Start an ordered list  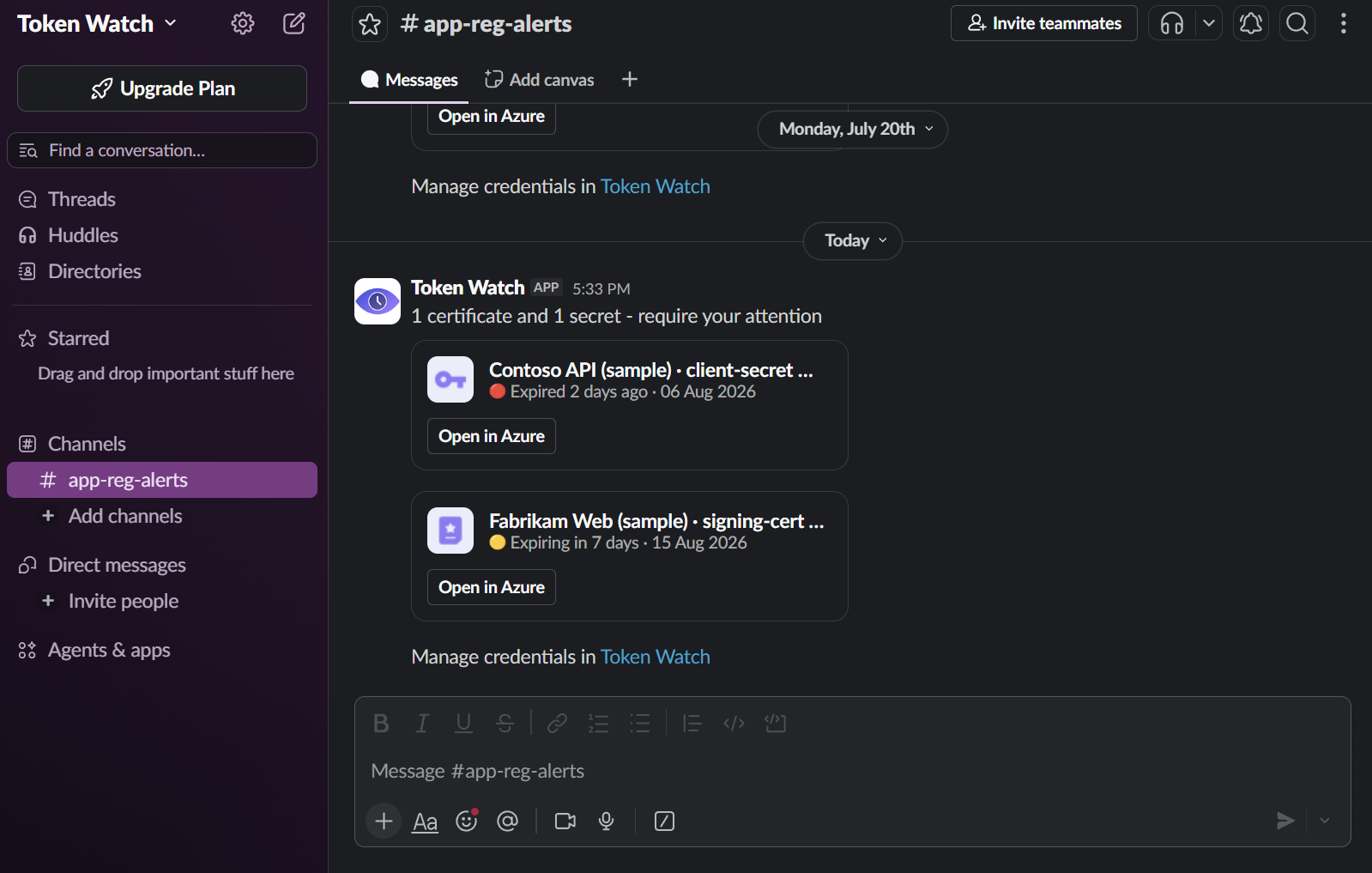tap(598, 724)
